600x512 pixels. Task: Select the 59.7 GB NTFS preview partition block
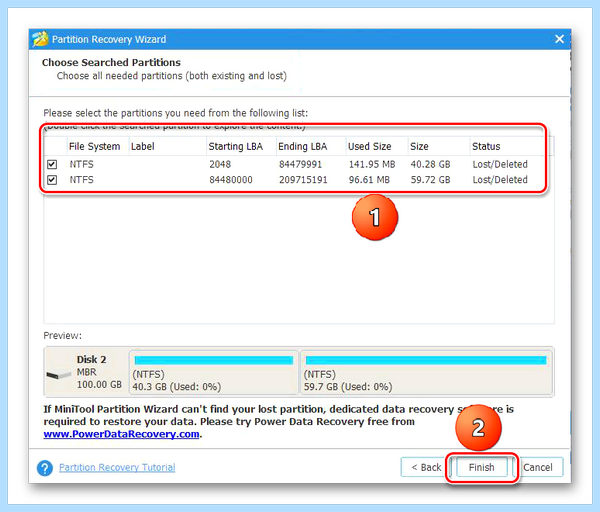tap(426, 373)
